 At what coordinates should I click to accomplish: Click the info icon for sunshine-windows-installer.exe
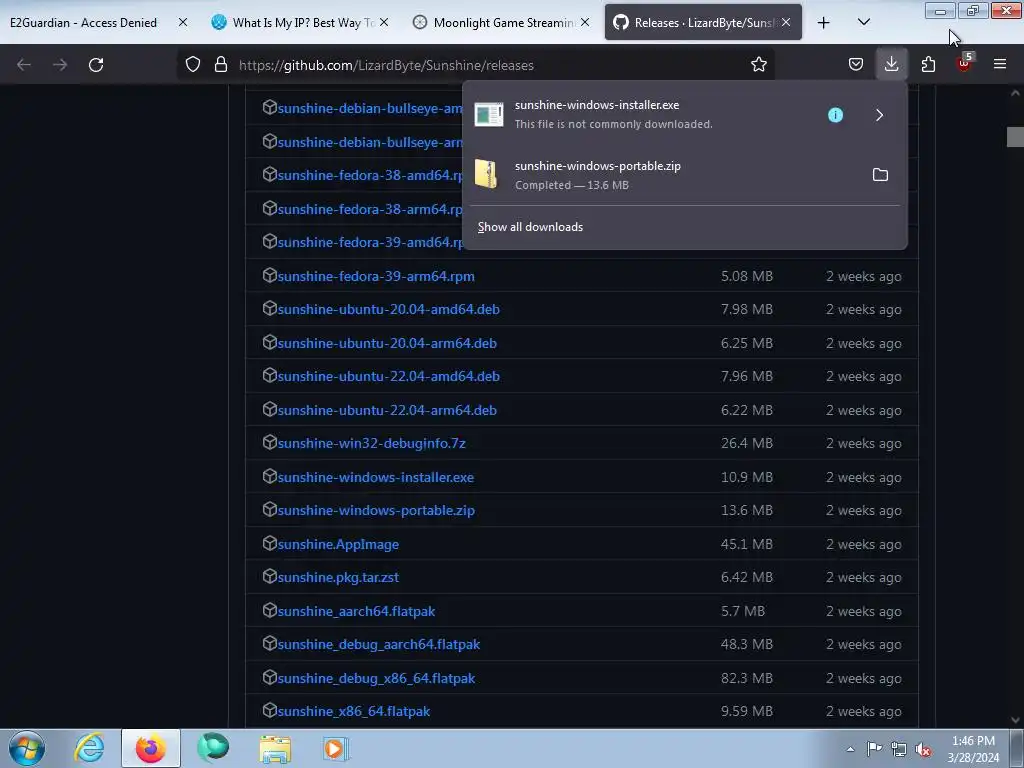(835, 115)
